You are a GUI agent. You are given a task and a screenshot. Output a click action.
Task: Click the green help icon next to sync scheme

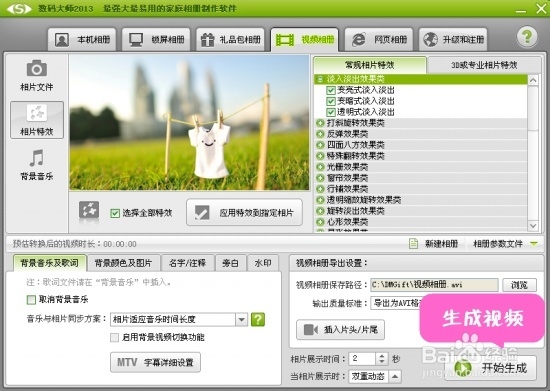tap(258, 319)
